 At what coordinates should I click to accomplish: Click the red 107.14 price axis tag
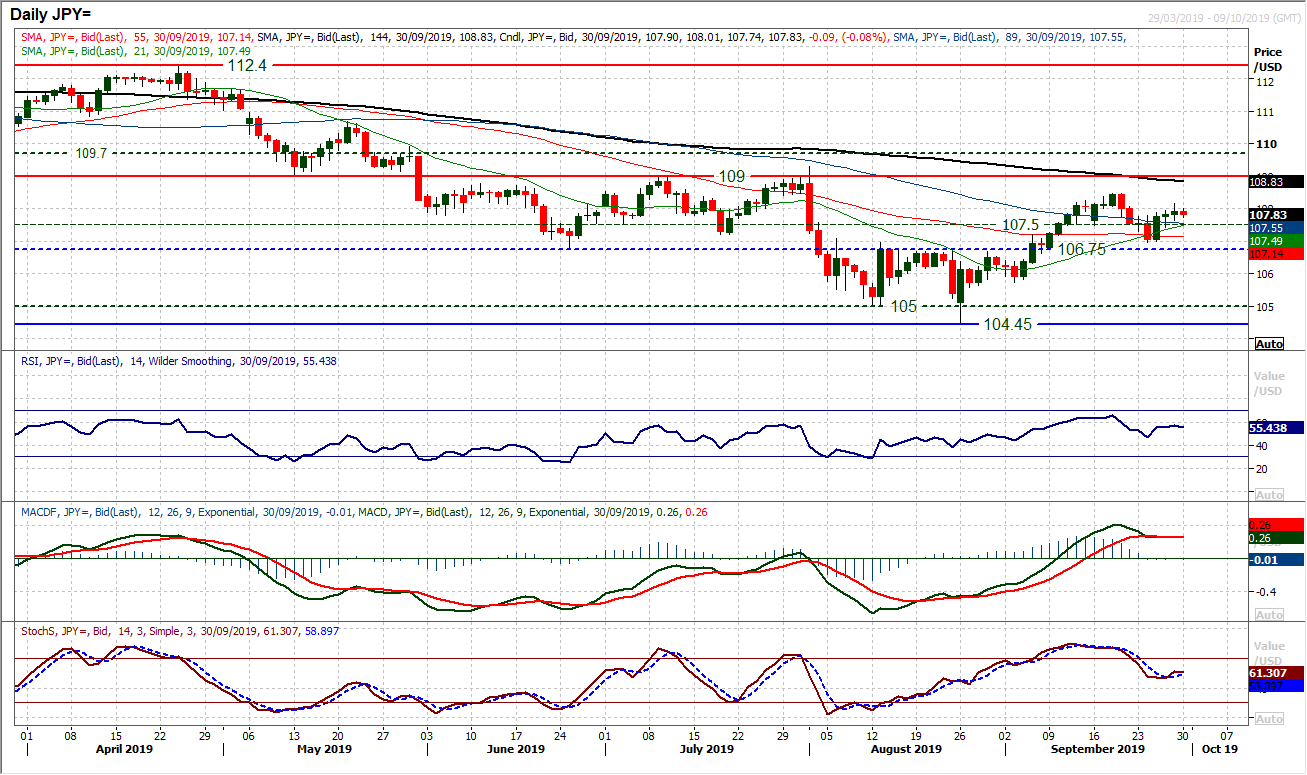pos(1277,254)
